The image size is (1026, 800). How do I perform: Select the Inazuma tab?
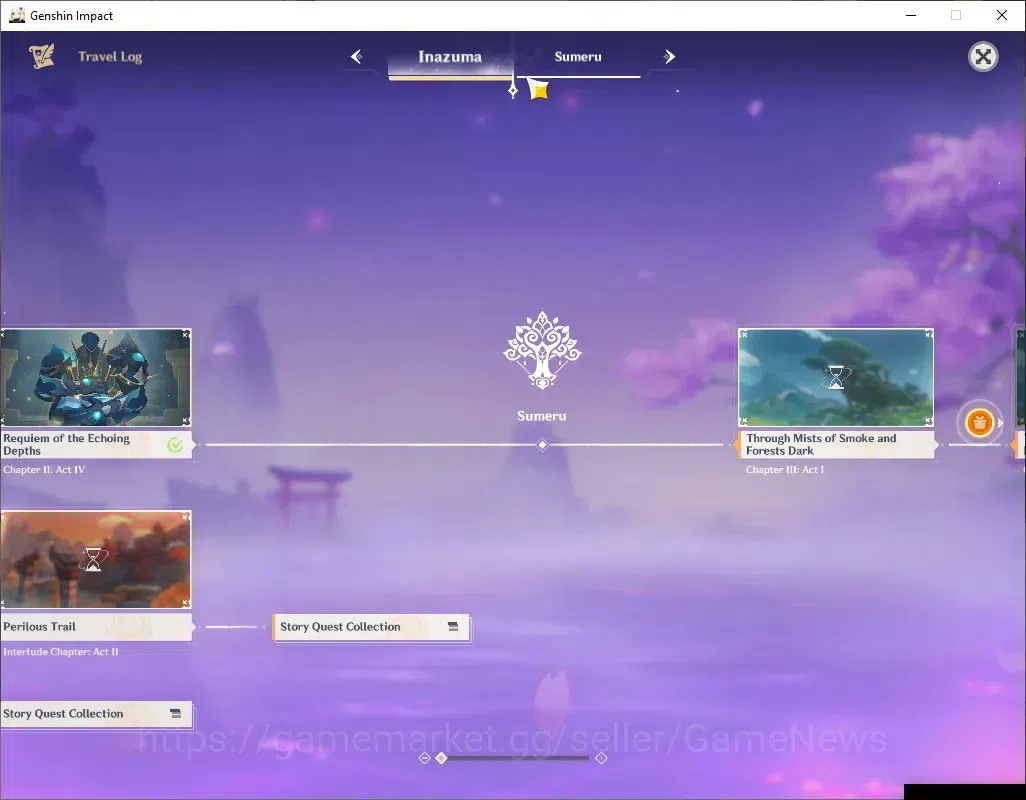tap(450, 57)
